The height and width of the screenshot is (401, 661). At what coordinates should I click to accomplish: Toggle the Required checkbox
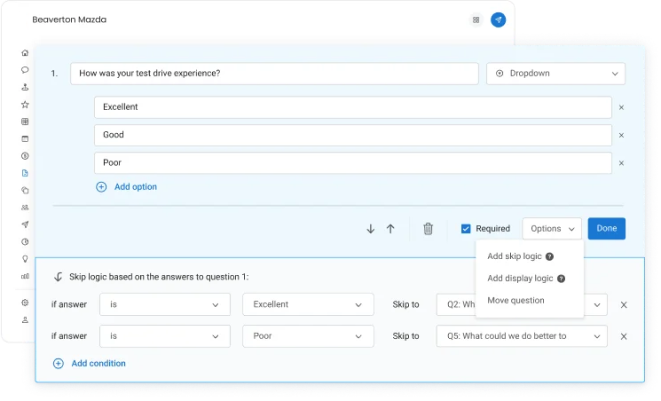click(x=466, y=228)
